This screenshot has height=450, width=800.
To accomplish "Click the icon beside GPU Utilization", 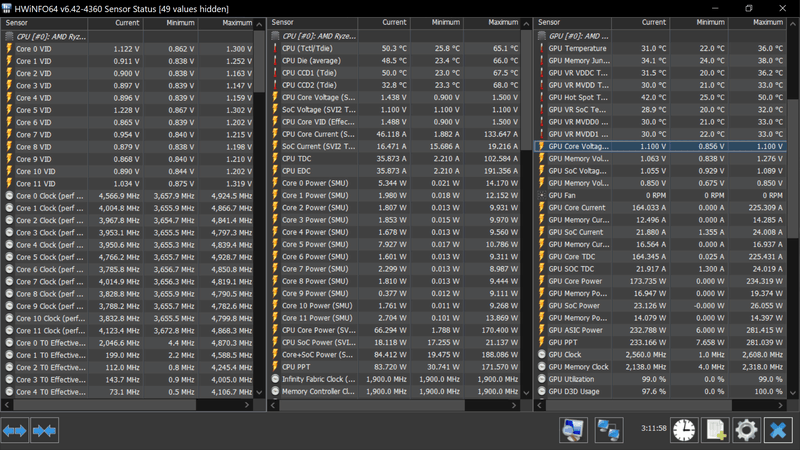I will coord(542,379).
